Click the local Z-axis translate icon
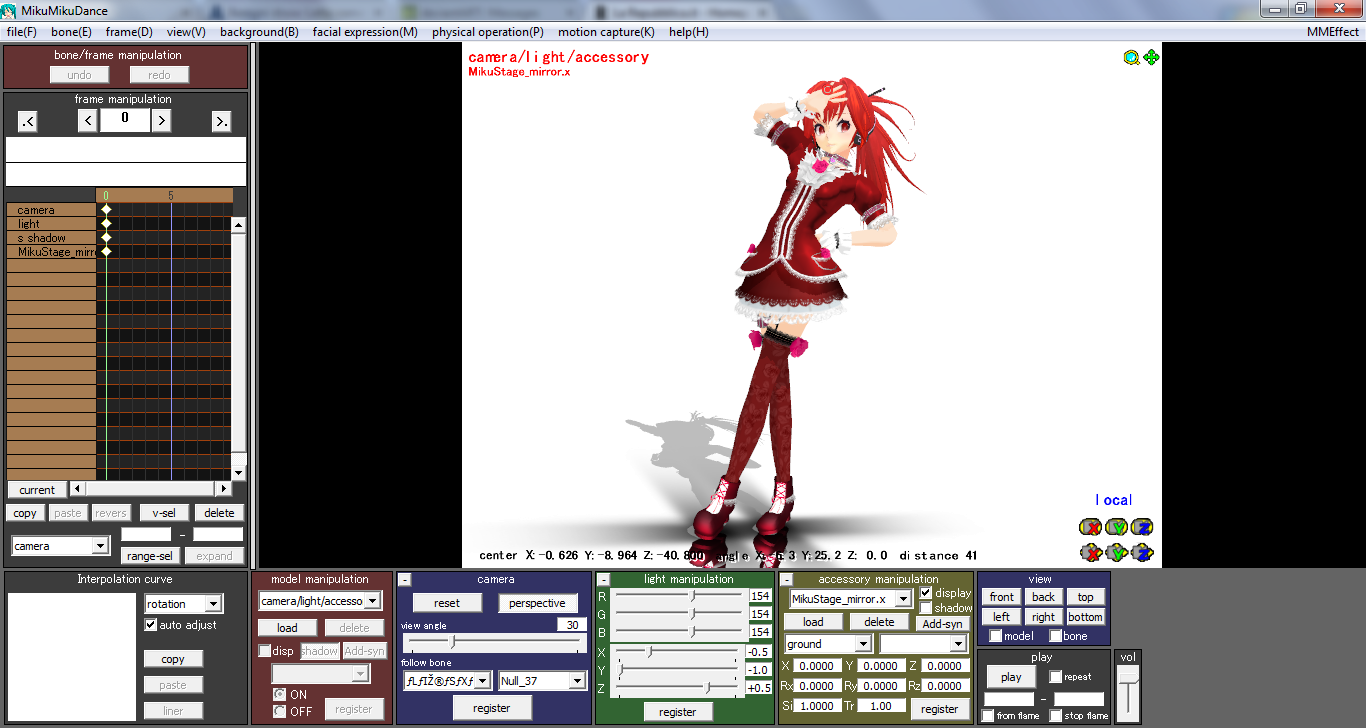 pyautogui.click(x=1143, y=552)
